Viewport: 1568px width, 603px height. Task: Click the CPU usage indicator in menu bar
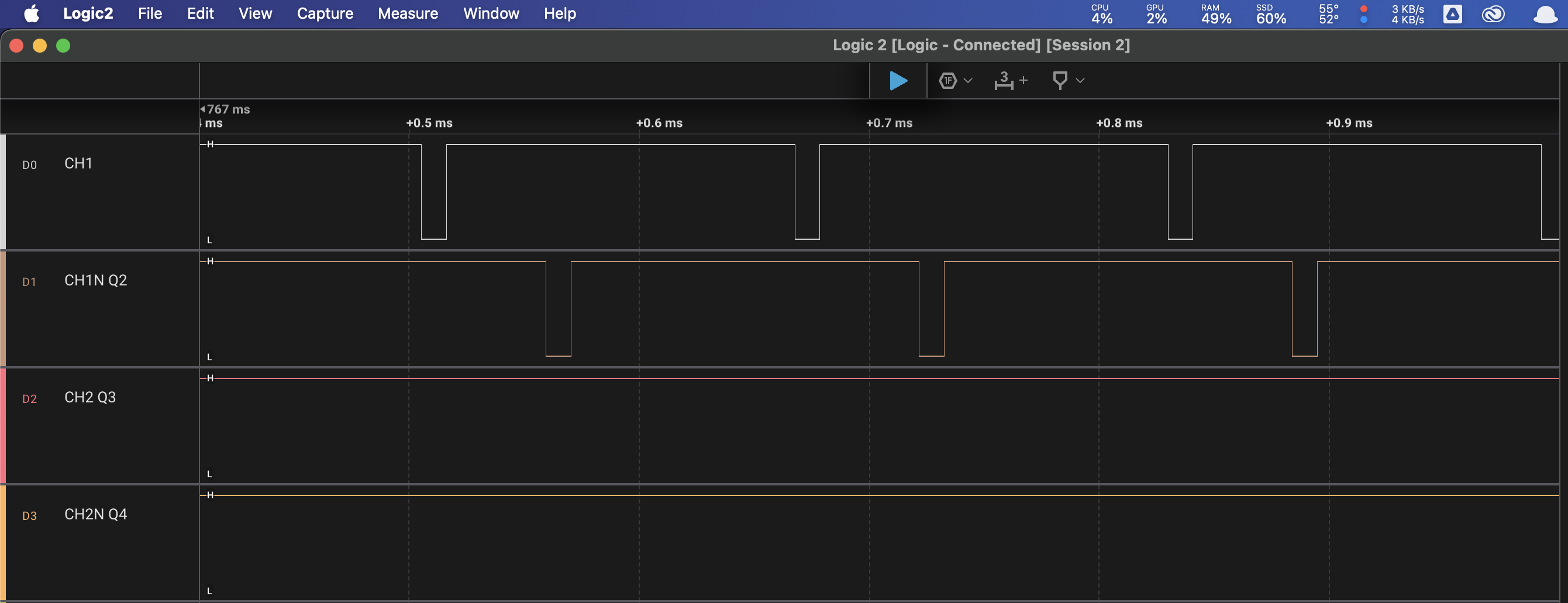click(x=1101, y=13)
